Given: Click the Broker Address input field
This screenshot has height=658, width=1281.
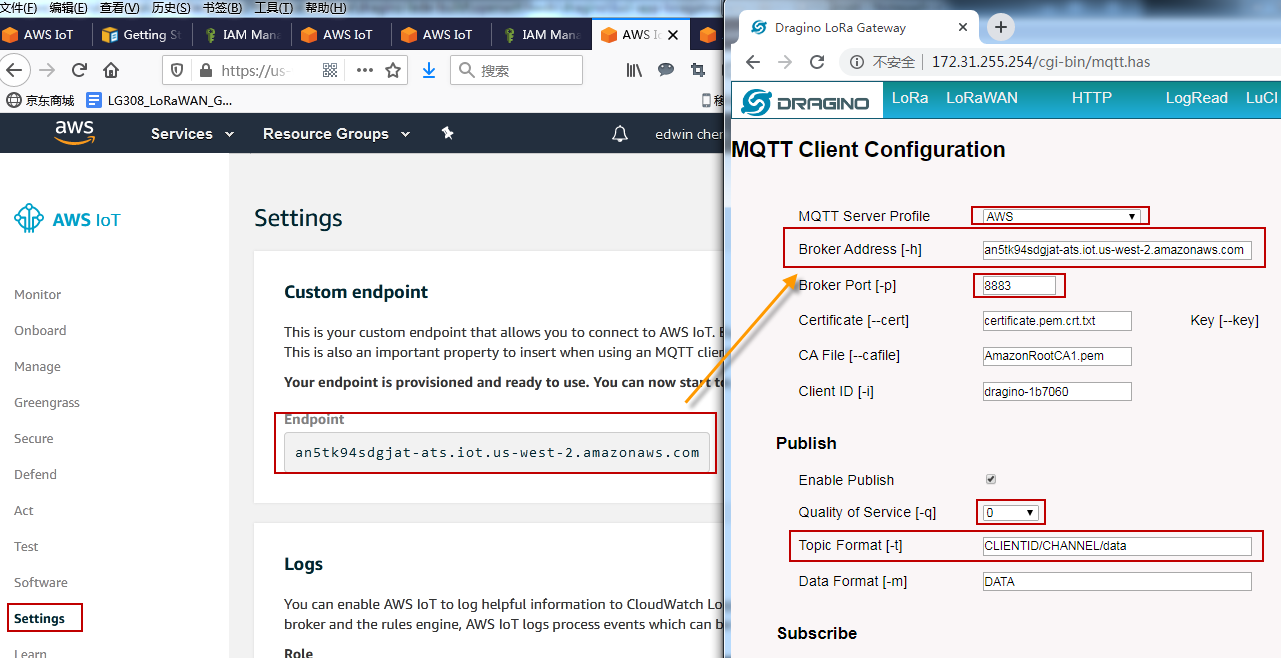Looking at the screenshot, I should [1117, 250].
